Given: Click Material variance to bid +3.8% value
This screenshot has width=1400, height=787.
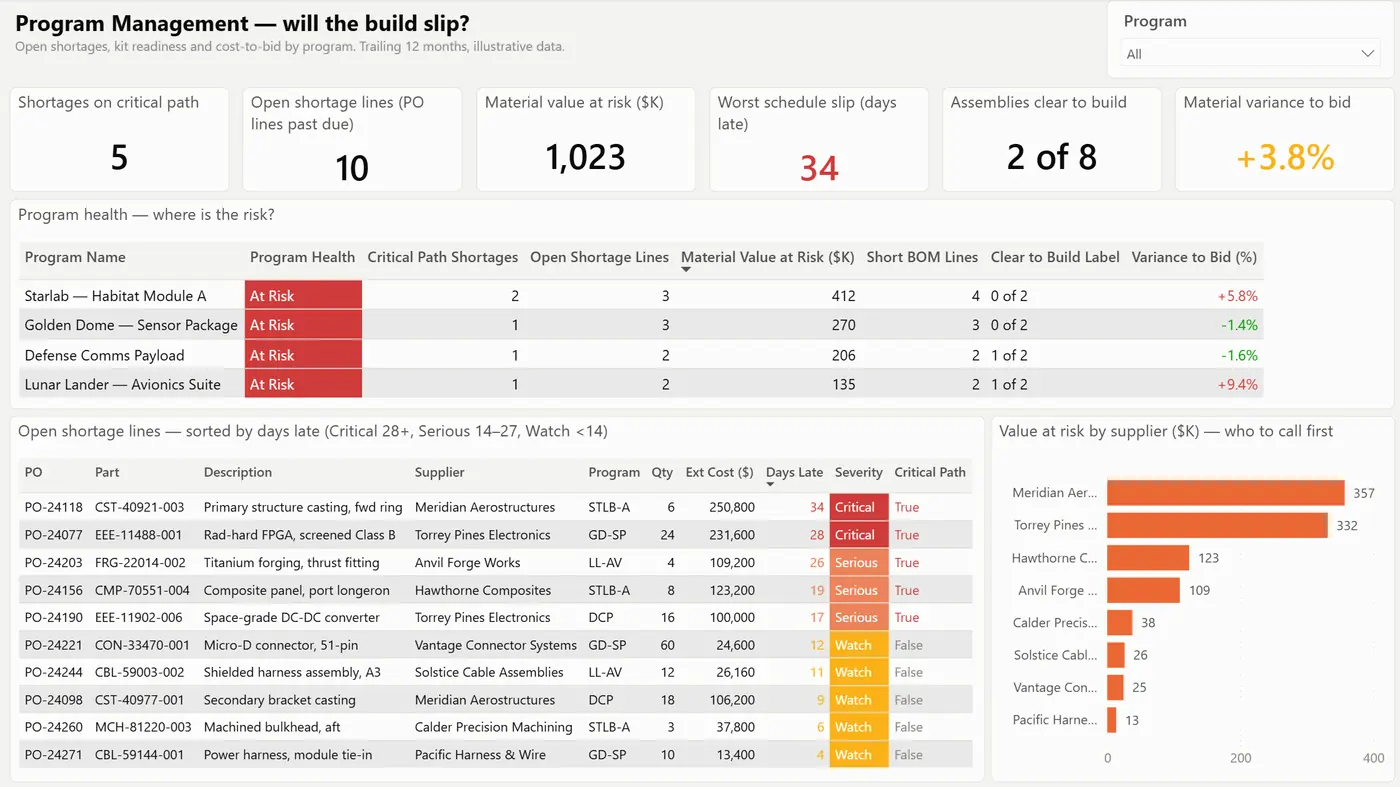Looking at the screenshot, I should pos(1285,157).
